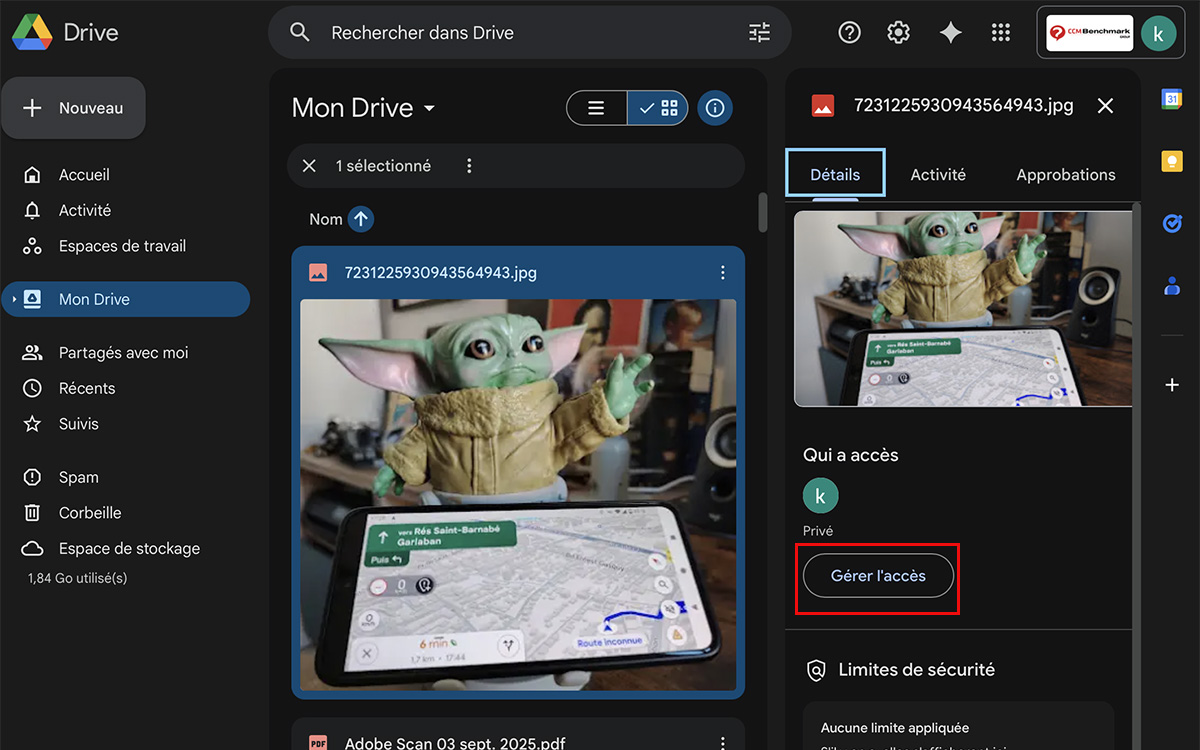Switch to the Activité tab
This screenshot has height=750, width=1200.
tap(938, 174)
